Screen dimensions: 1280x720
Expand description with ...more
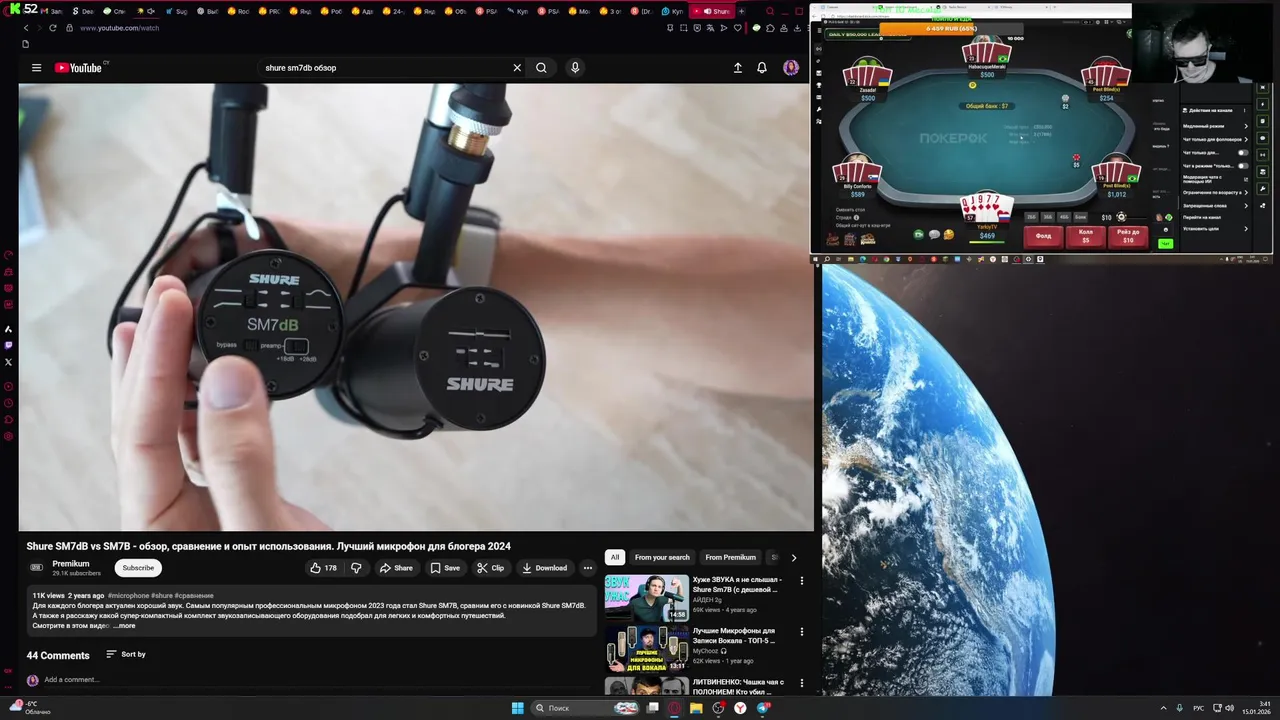(124, 626)
